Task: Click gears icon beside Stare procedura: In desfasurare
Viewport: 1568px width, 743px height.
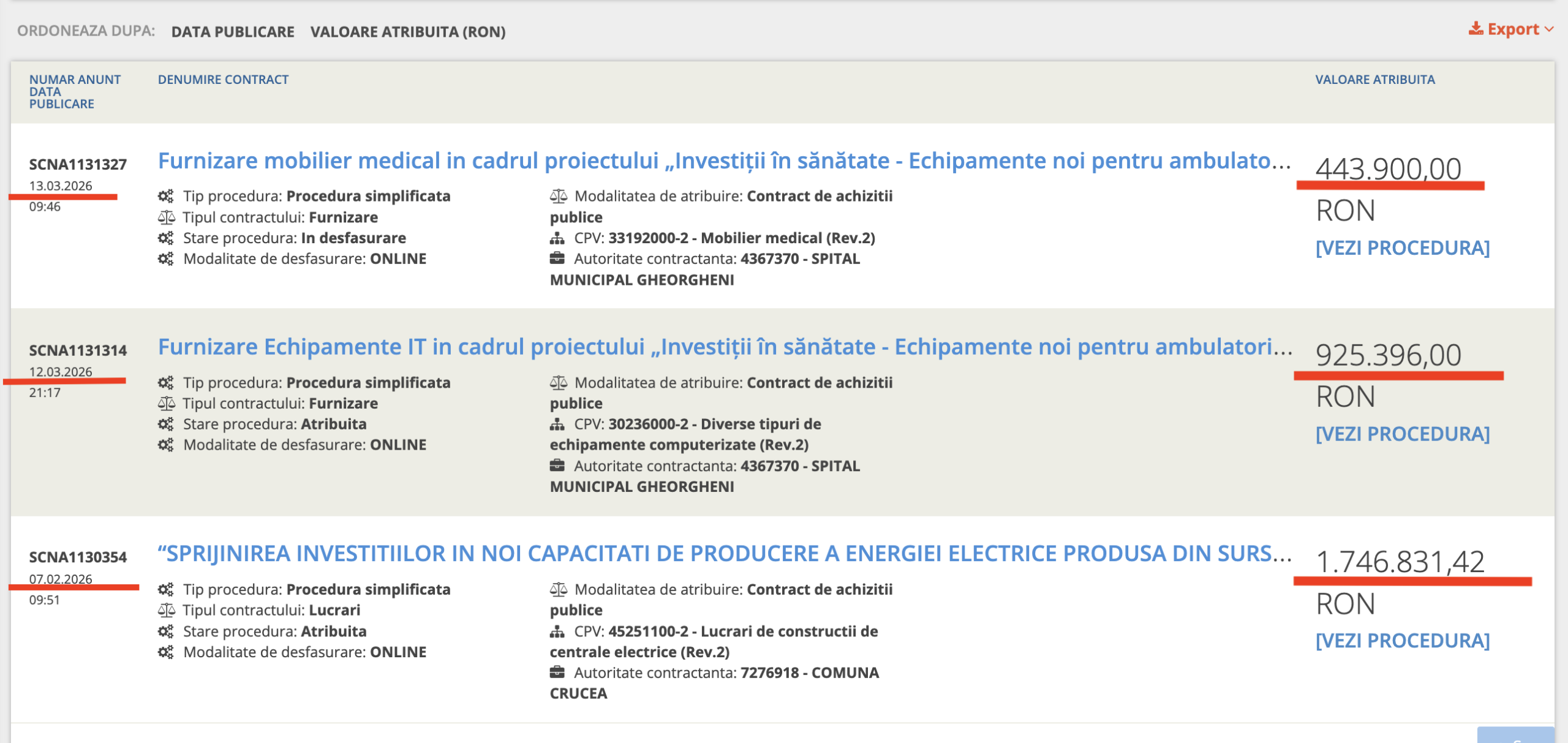Action: pos(166,238)
